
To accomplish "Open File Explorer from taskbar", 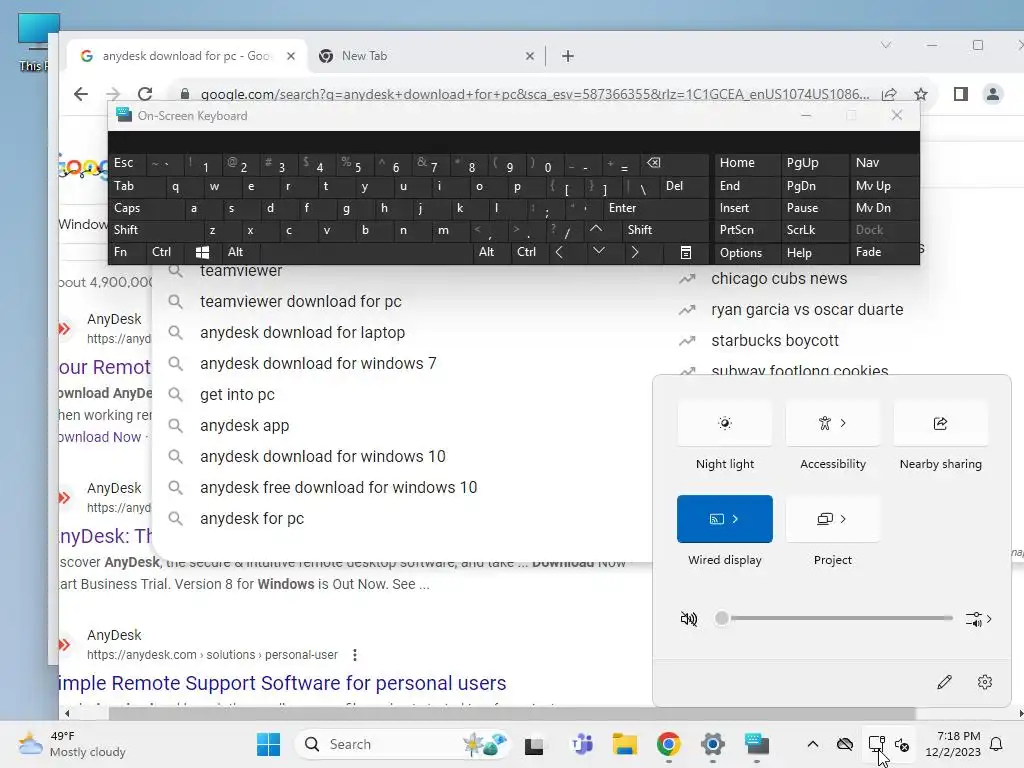I will click(x=624, y=744).
